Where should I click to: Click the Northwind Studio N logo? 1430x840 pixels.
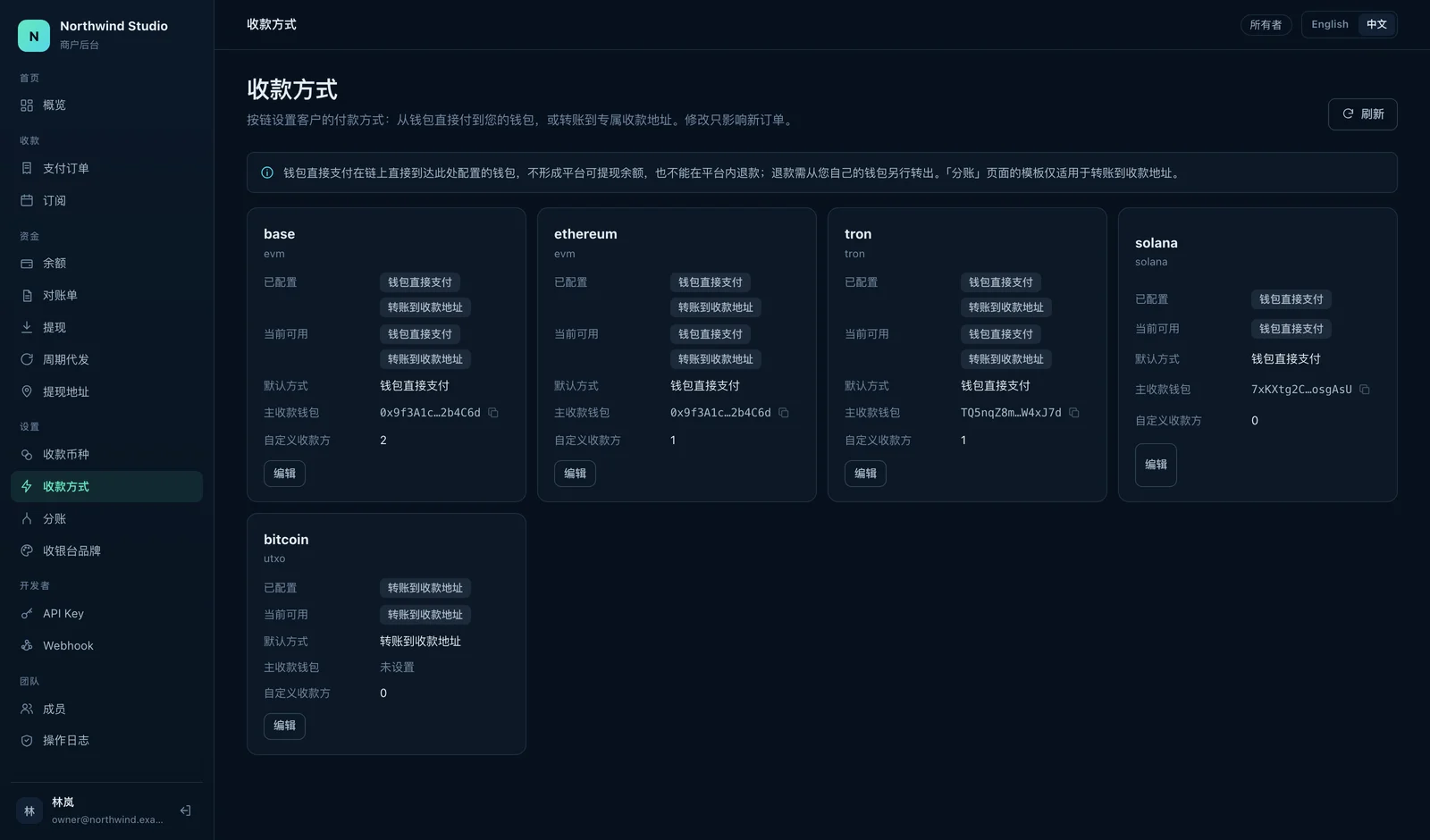coord(34,36)
